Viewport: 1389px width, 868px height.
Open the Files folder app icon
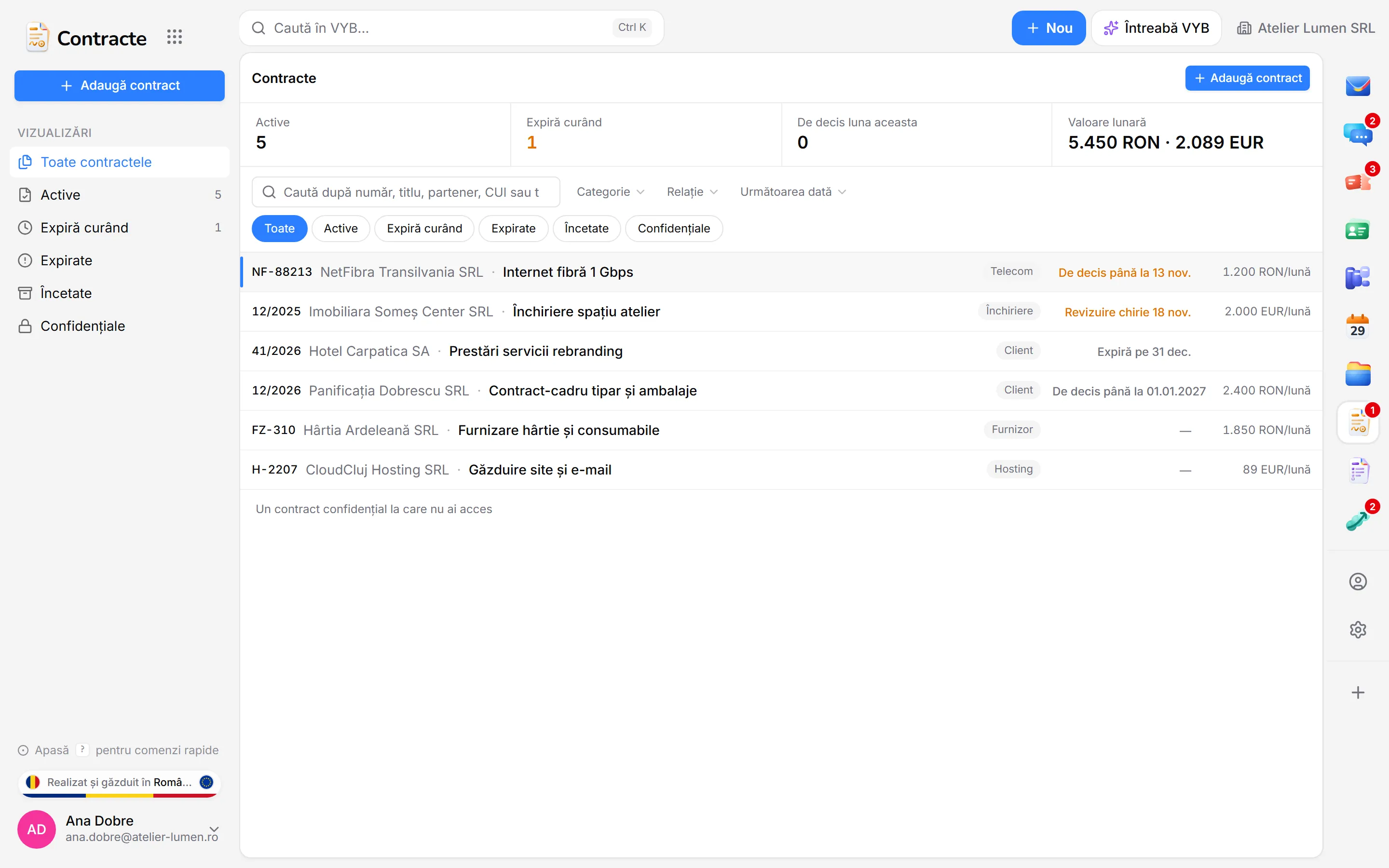tap(1358, 375)
